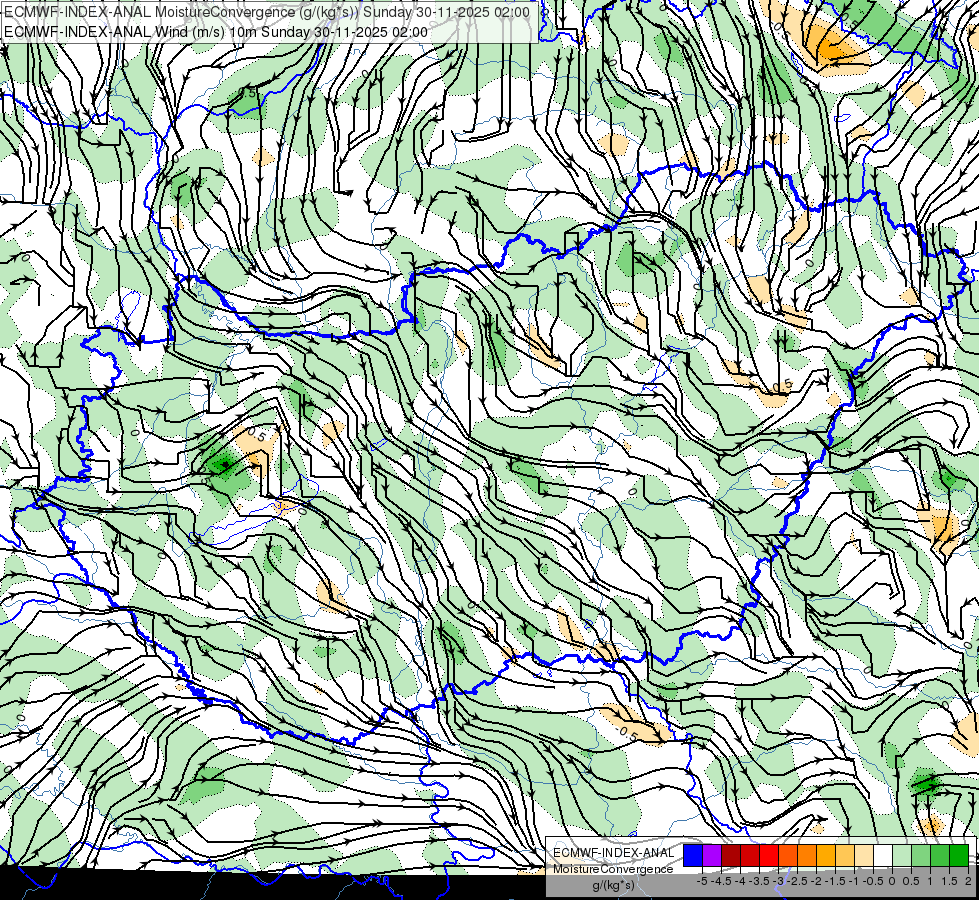The height and width of the screenshot is (900, 979).
Task: Click the 'g/(kg*s)' unit label in legend
Action: pos(613,886)
